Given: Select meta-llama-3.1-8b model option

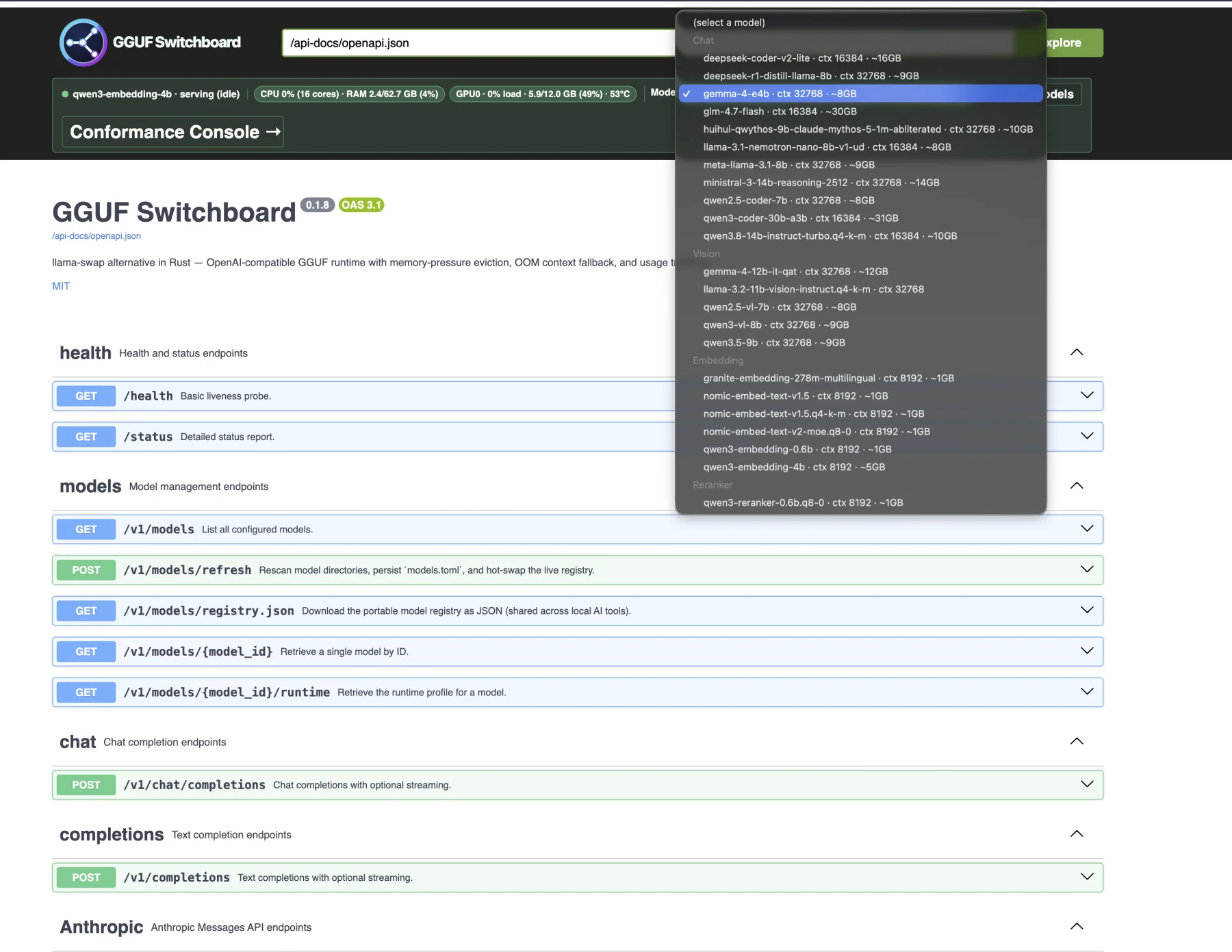Looking at the screenshot, I should coord(860,165).
